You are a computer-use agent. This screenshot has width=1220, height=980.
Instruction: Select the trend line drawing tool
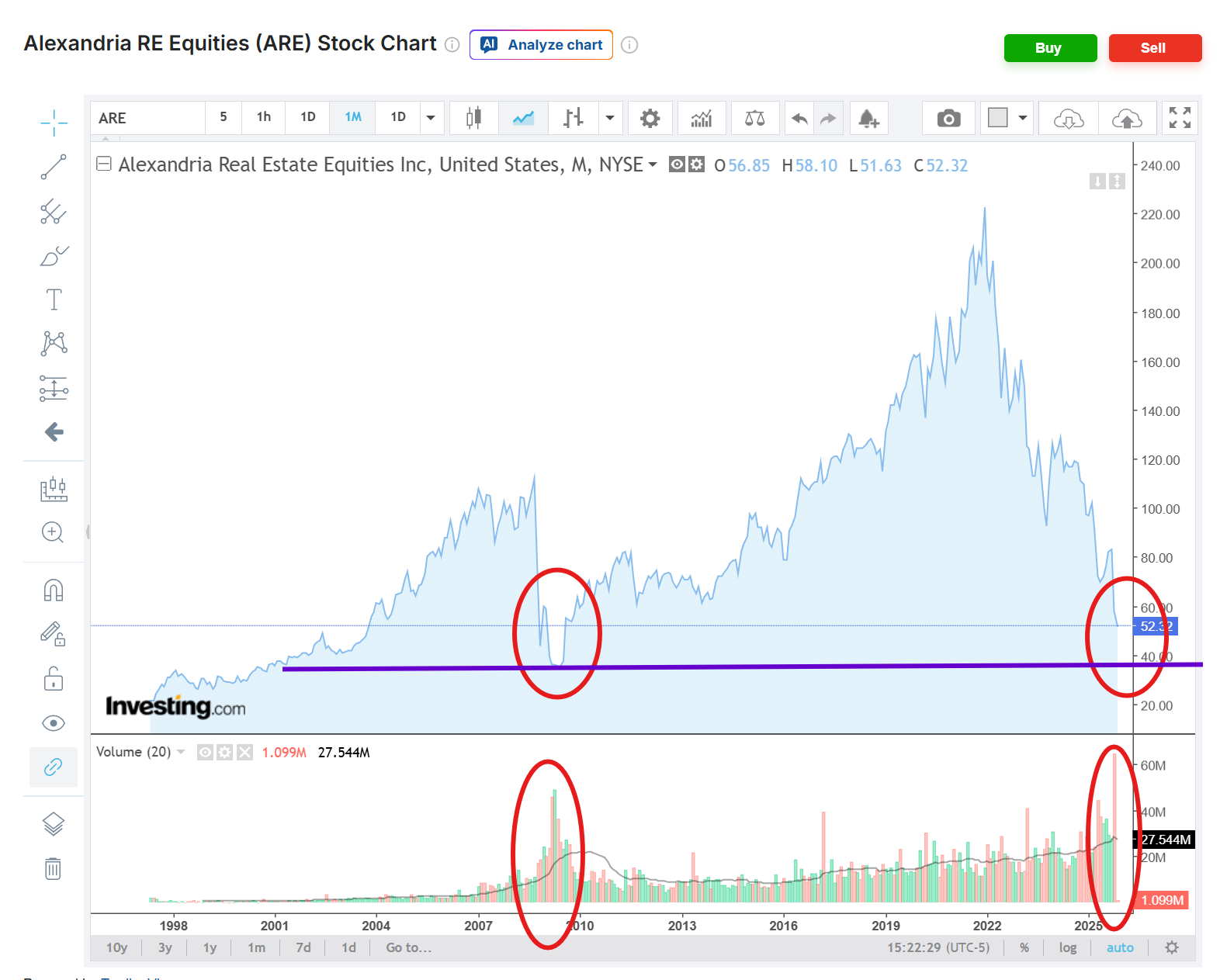click(x=54, y=167)
